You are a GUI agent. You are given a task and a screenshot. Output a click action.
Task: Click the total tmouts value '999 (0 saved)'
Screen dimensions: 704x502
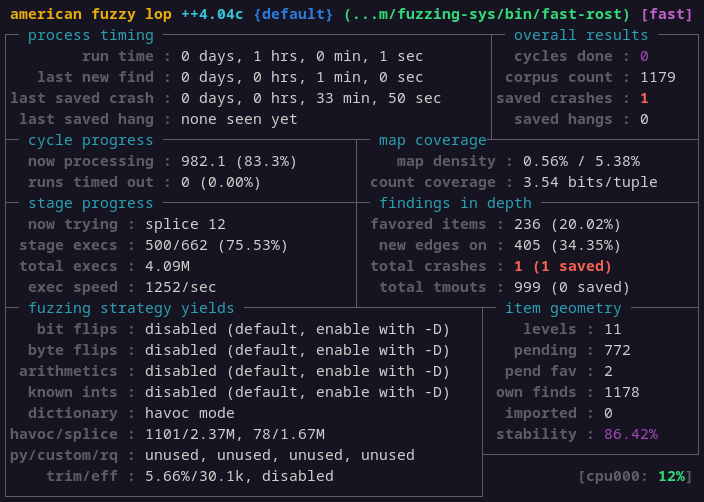click(x=572, y=287)
